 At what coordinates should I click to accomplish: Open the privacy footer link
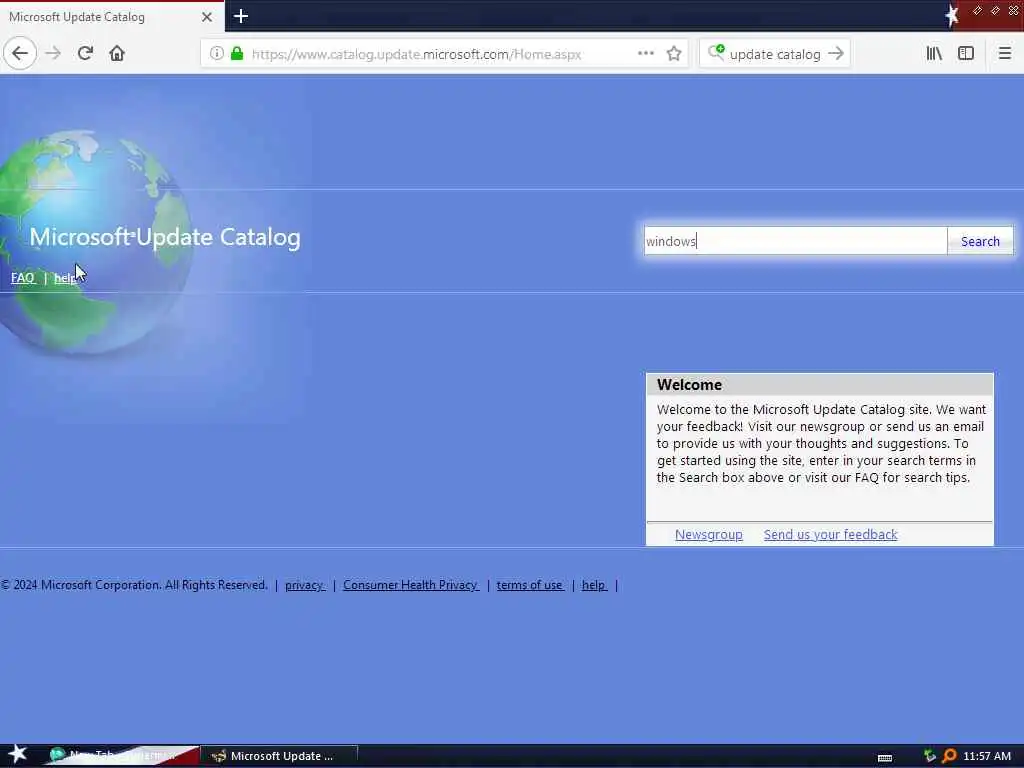pyautogui.click(x=304, y=585)
